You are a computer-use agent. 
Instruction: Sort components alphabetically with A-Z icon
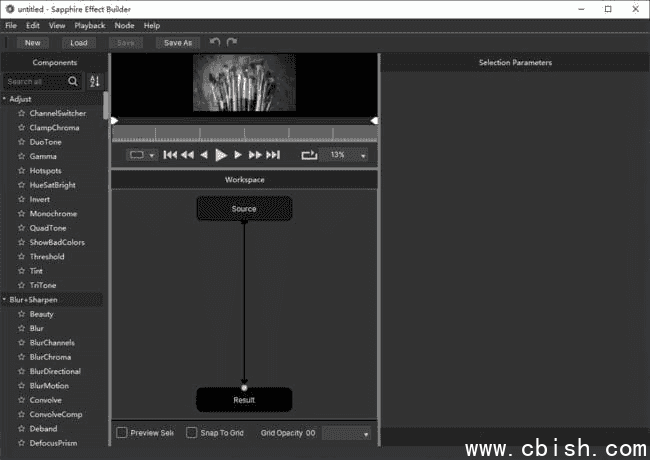click(x=95, y=81)
